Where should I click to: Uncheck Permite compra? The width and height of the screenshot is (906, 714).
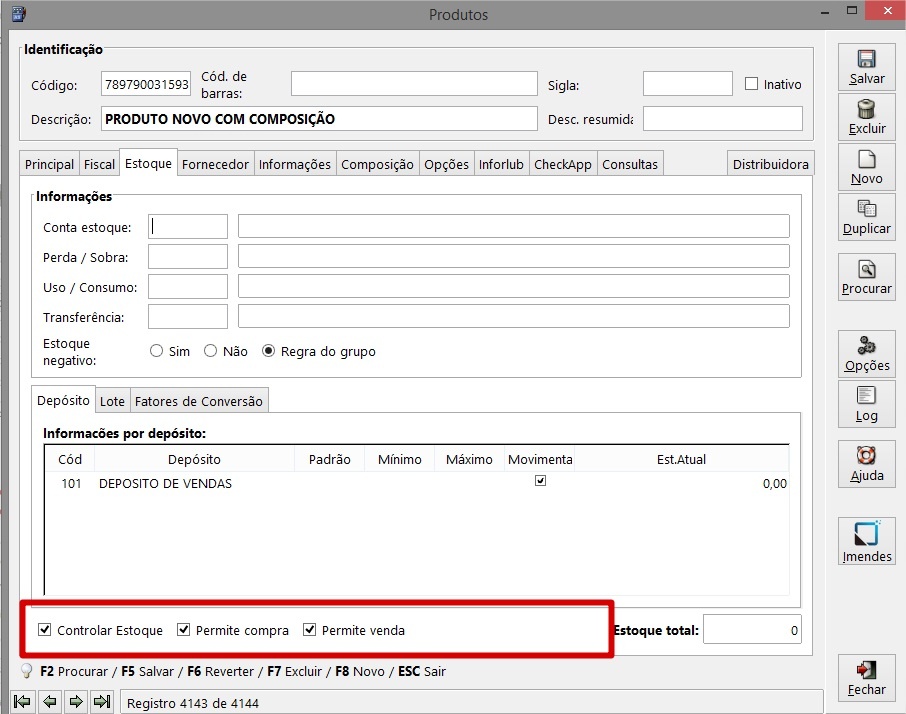click(183, 630)
